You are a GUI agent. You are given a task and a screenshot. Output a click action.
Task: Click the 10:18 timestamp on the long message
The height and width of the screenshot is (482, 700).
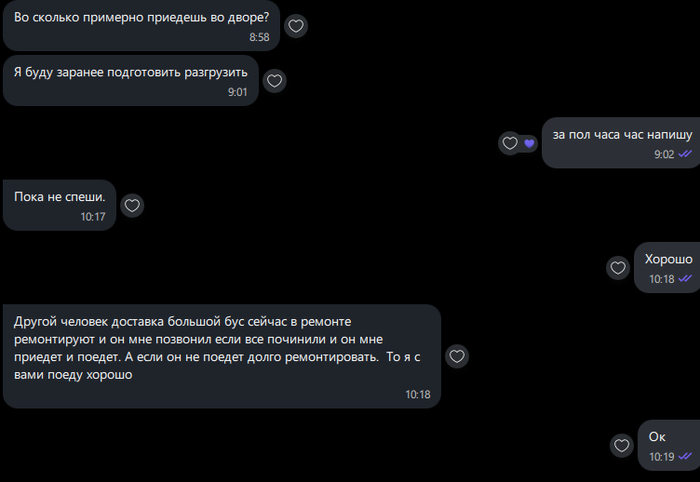pos(418,395)
